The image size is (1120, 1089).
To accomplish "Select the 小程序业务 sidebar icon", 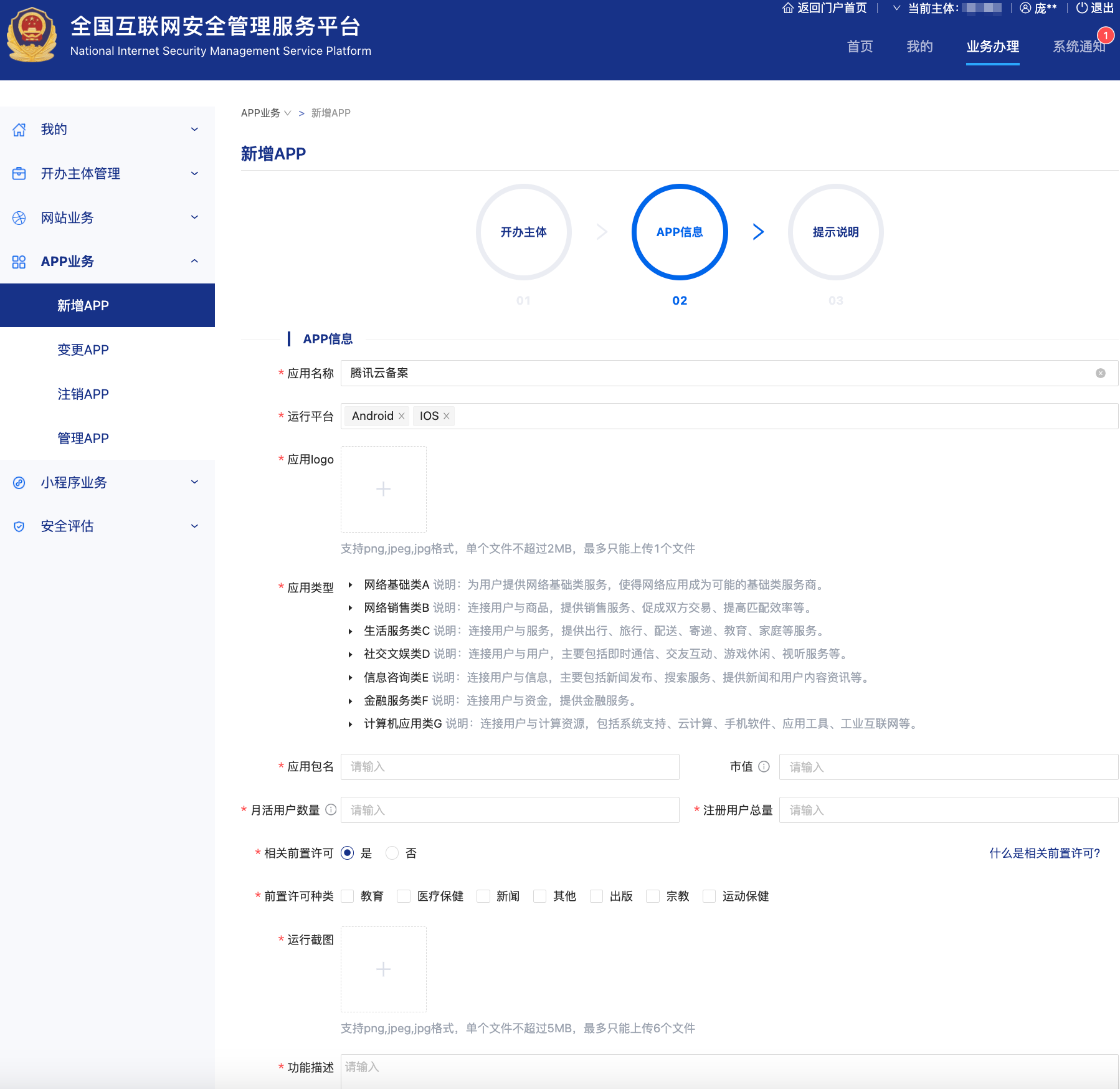I will click(x=19, y=482).
